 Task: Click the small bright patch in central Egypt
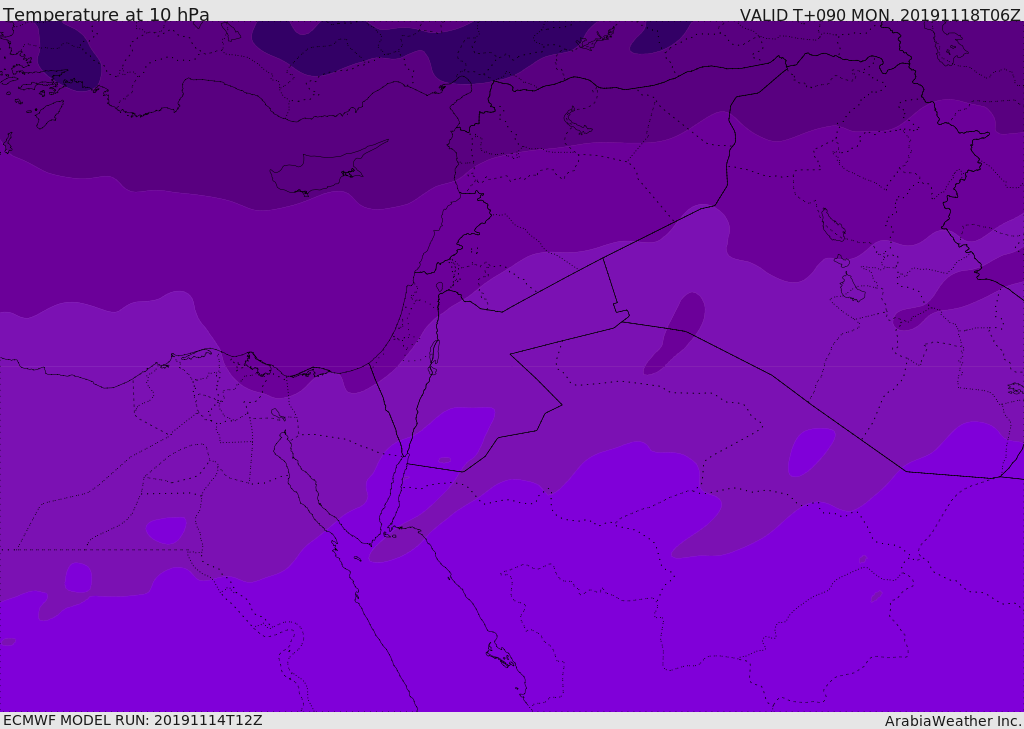[x=166, y=529]
